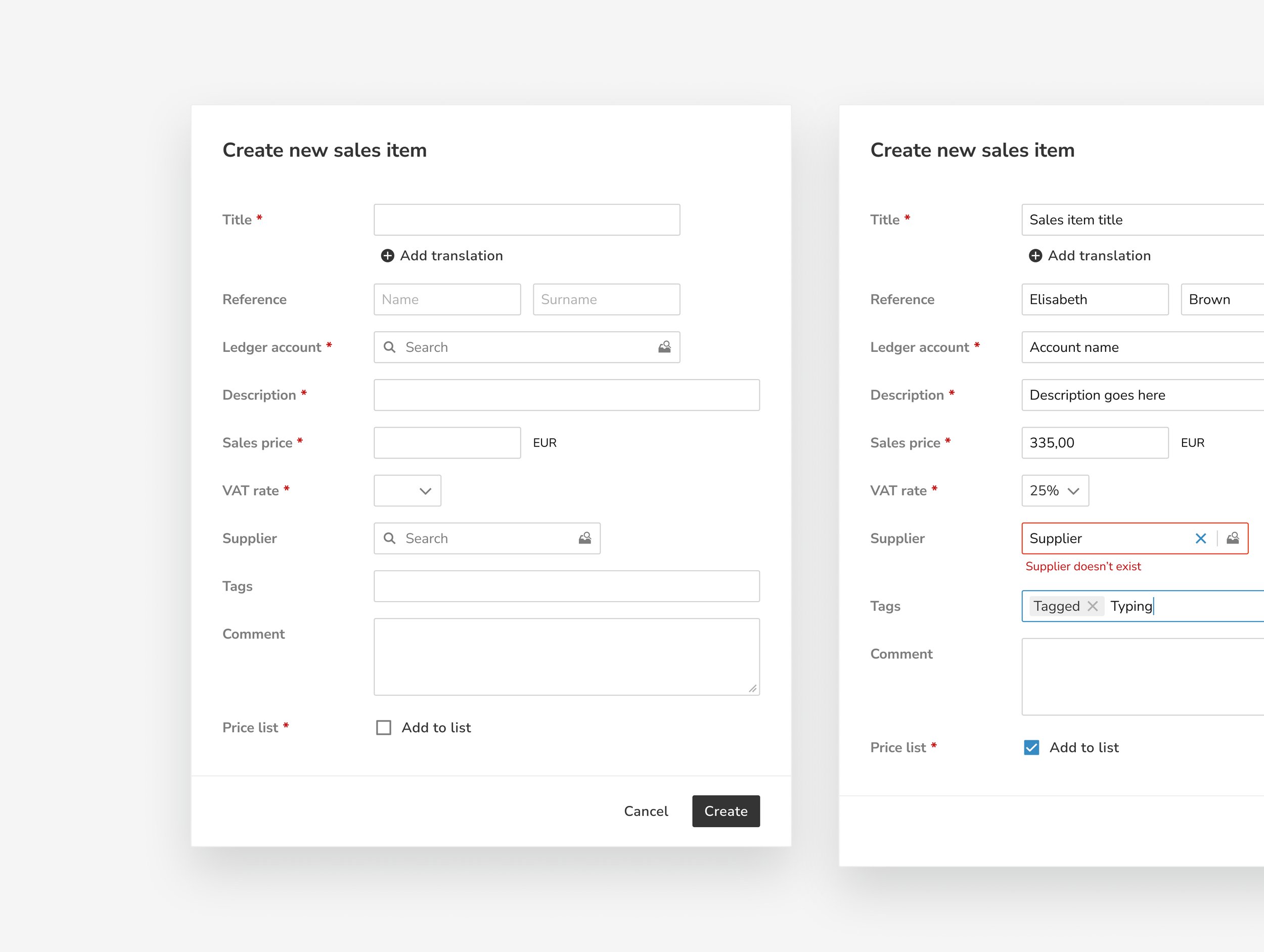Click the Price list label in left dialog

(250, 728)
